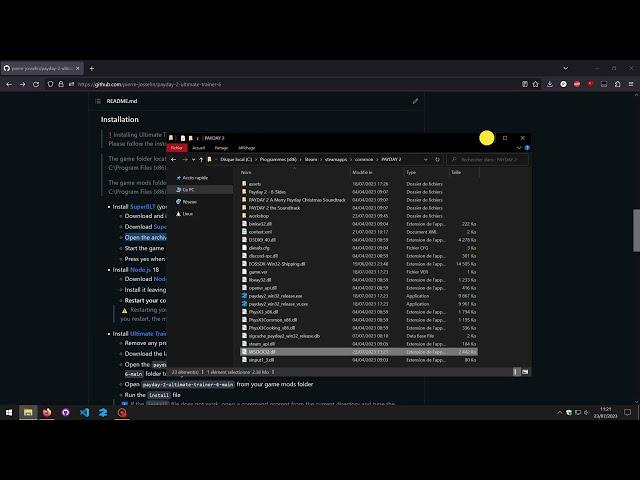Click the common breadcrumb
640x480 pixels.
point(364,160)
